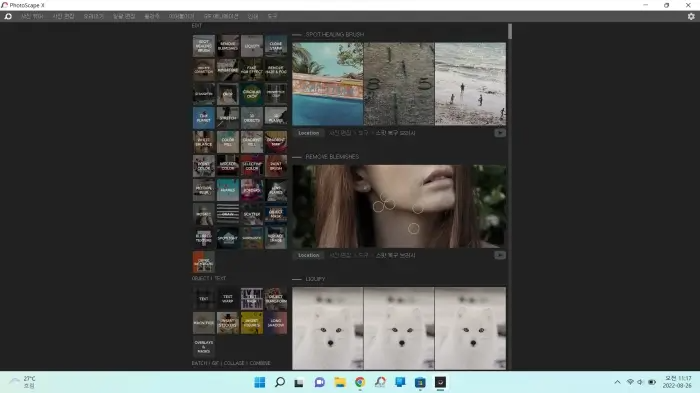Open the GIF 애니메이션 tab
700x393 pixels.
click(x=221, y=16)
